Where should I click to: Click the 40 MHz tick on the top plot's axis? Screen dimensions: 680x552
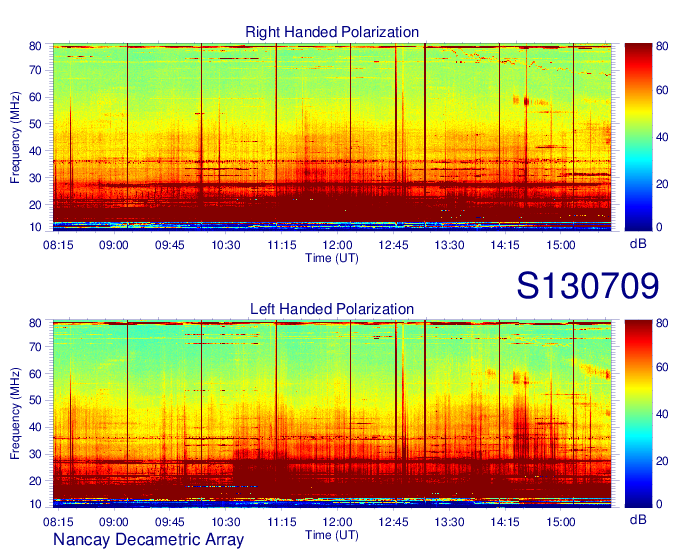coord(35,150)
